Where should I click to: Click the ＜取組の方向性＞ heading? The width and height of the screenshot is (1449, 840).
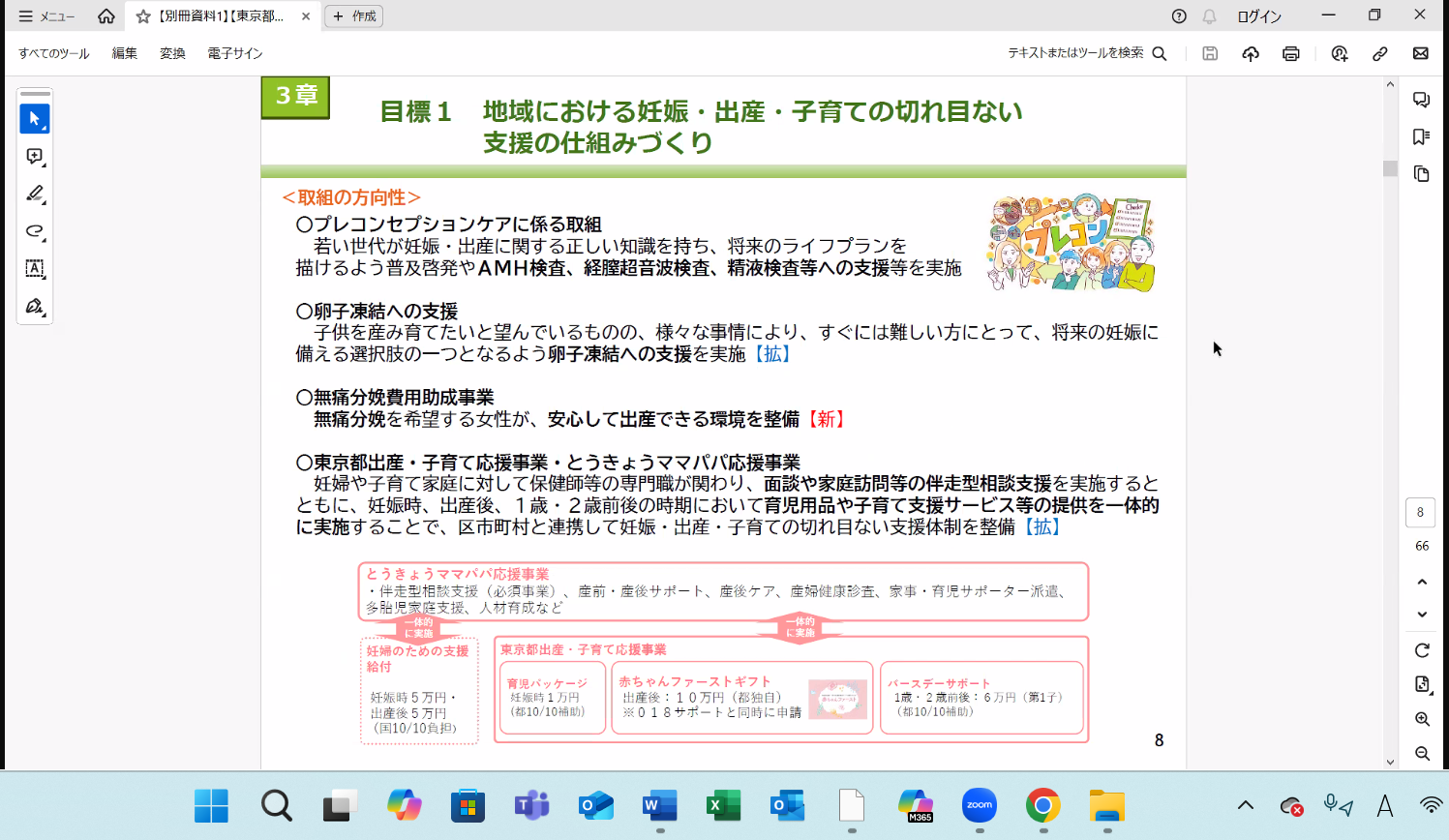point(351,197)
